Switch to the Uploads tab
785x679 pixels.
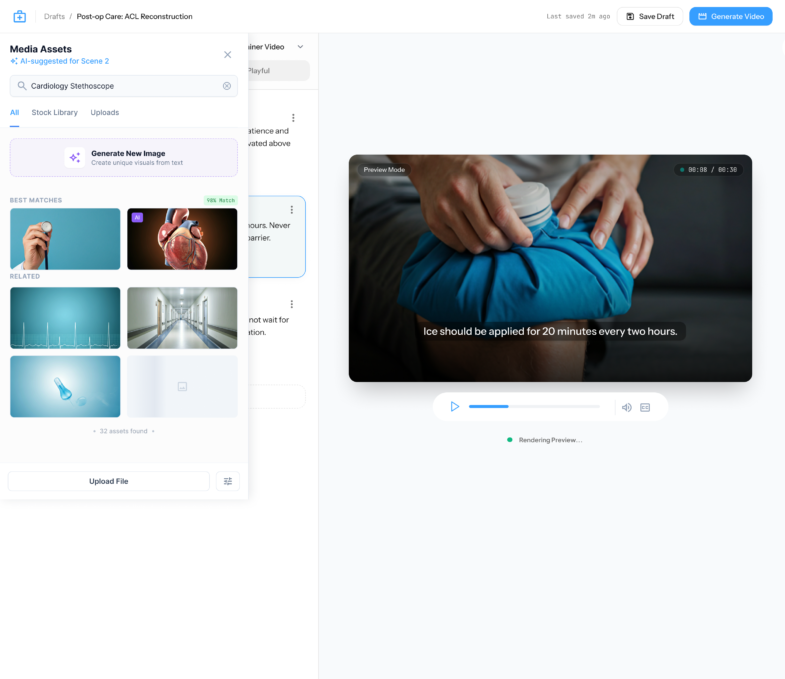click(x=104, y=112)
